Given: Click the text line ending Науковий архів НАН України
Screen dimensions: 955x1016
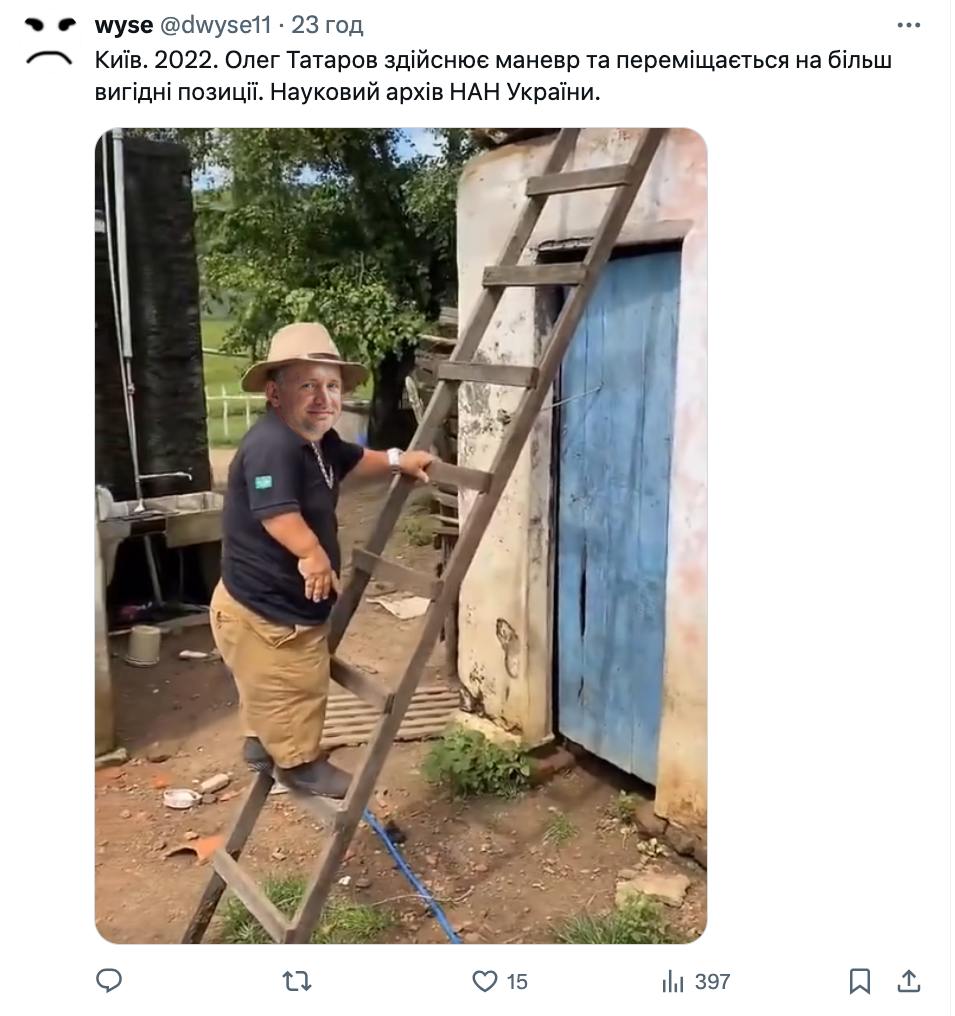Looking at the screenshot, I should click(x=347, y=92).
